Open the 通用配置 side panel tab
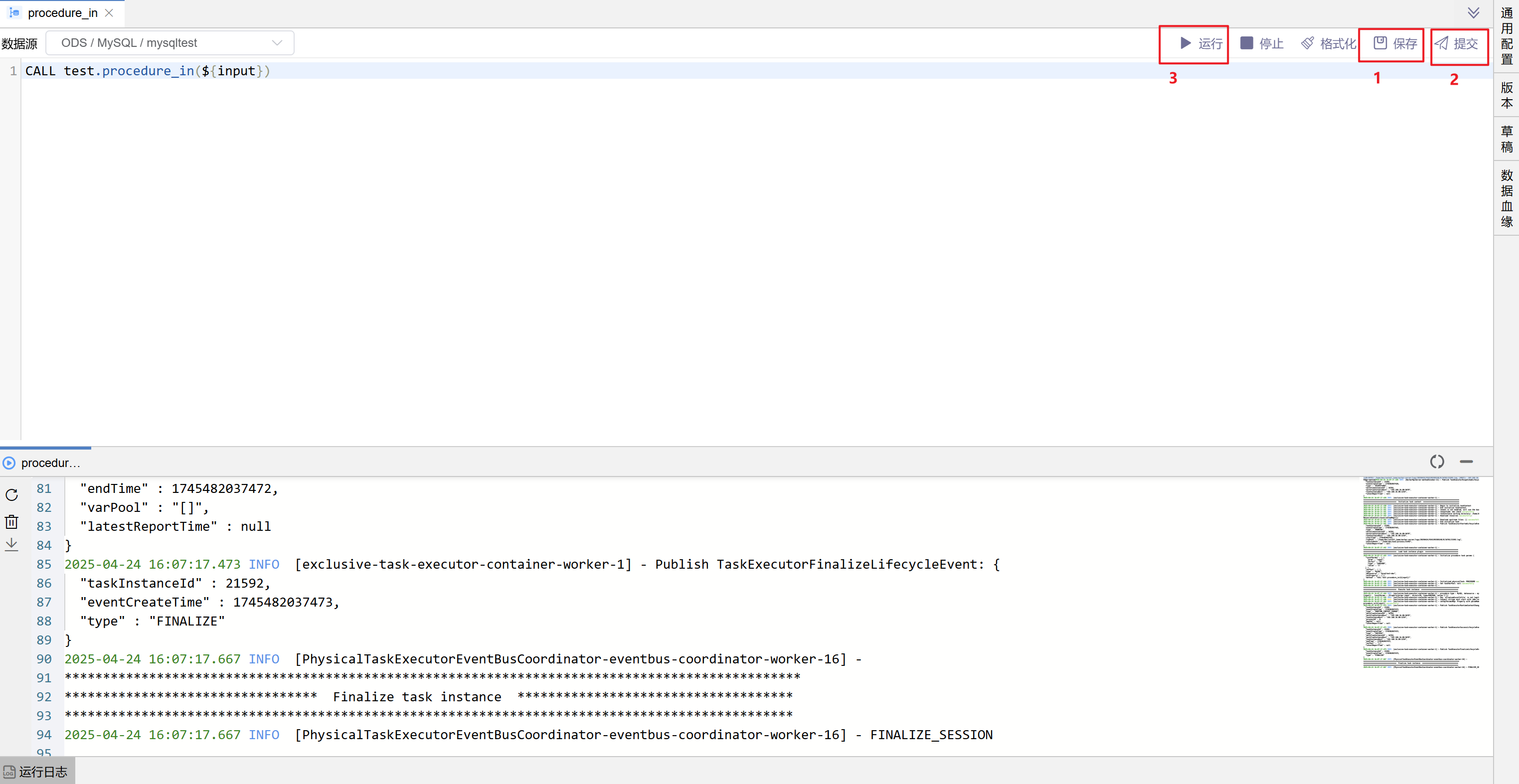 [x=1507, y=36]
